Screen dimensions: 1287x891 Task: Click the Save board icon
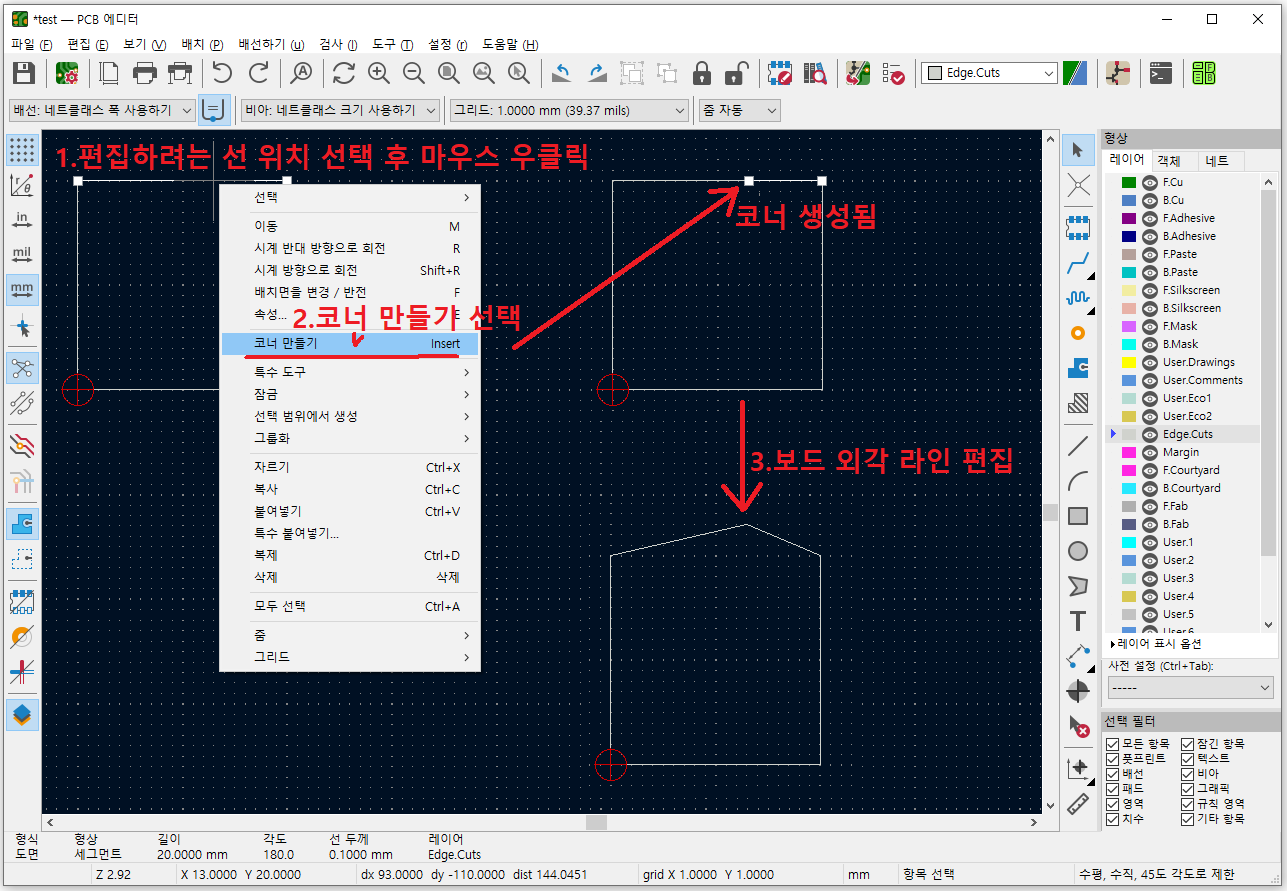tap(23, 73)
